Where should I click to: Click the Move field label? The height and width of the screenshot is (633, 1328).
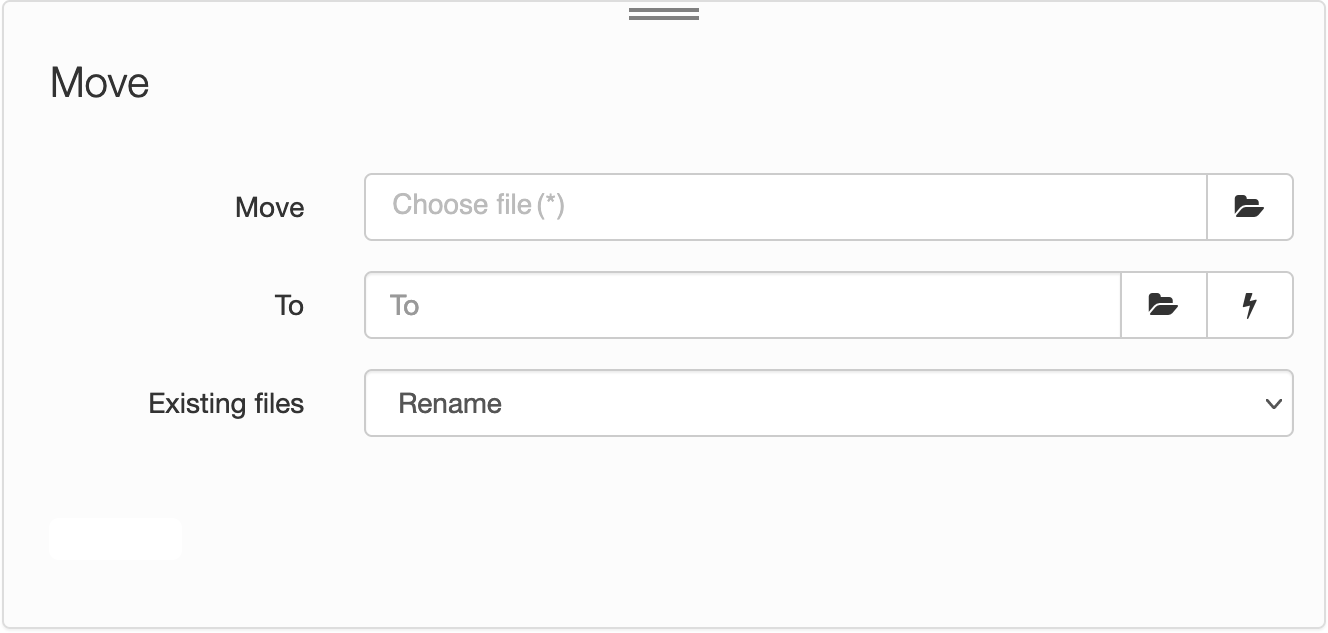pos(270,207)
